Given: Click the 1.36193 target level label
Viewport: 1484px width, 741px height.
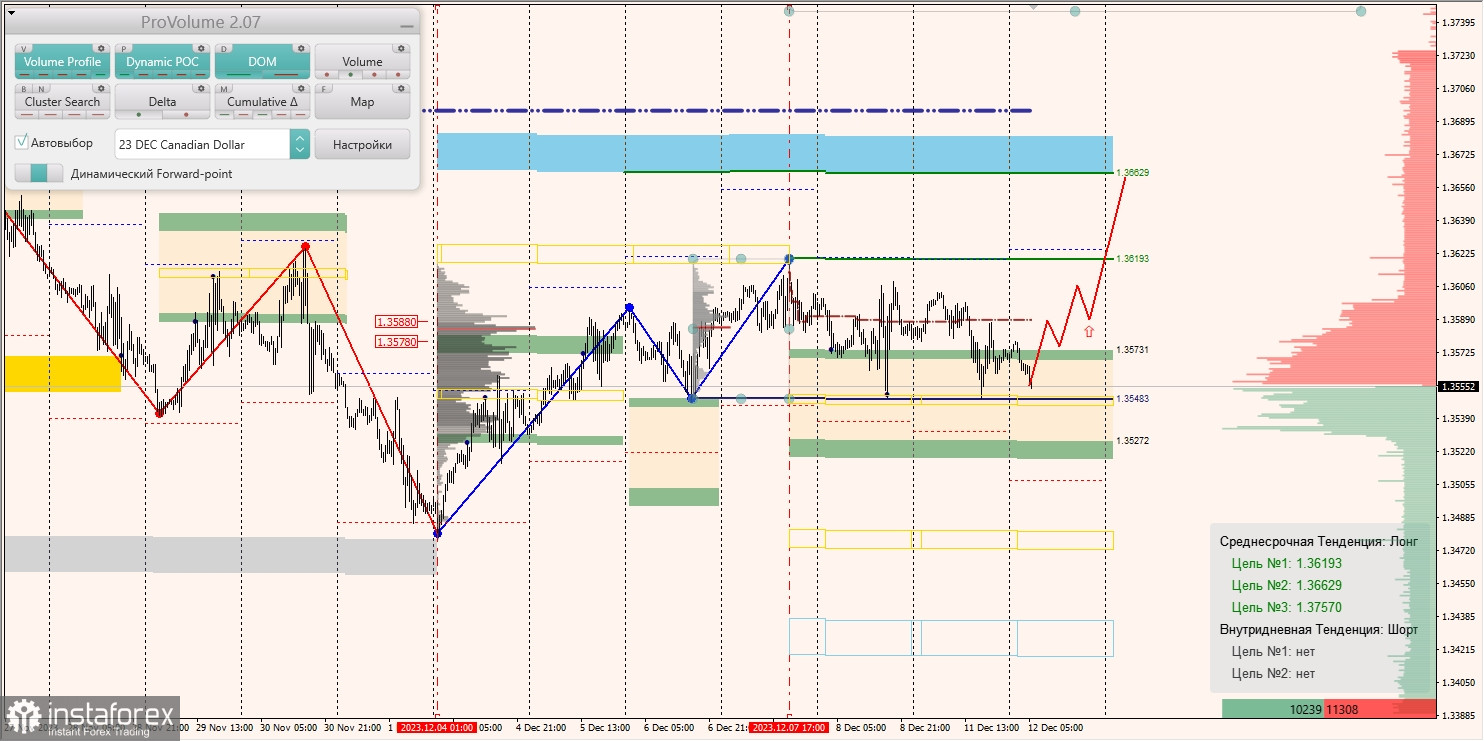Looking at the screenshot, I should point(1133,259).
